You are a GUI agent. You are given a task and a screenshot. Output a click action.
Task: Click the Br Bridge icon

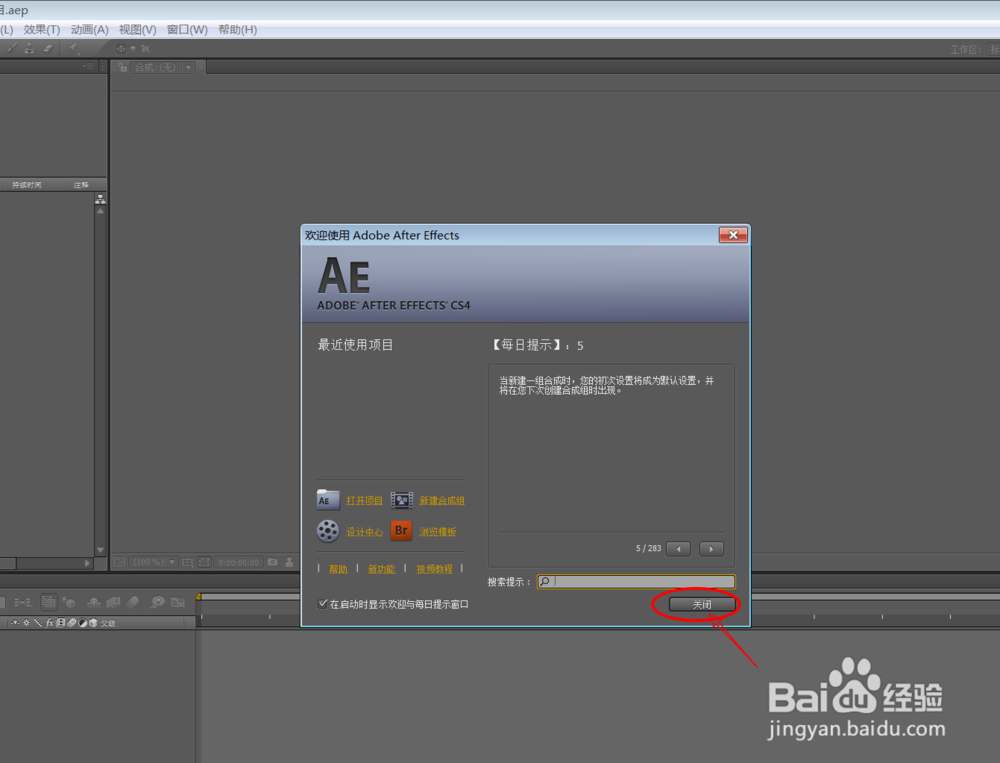[401, 530]
